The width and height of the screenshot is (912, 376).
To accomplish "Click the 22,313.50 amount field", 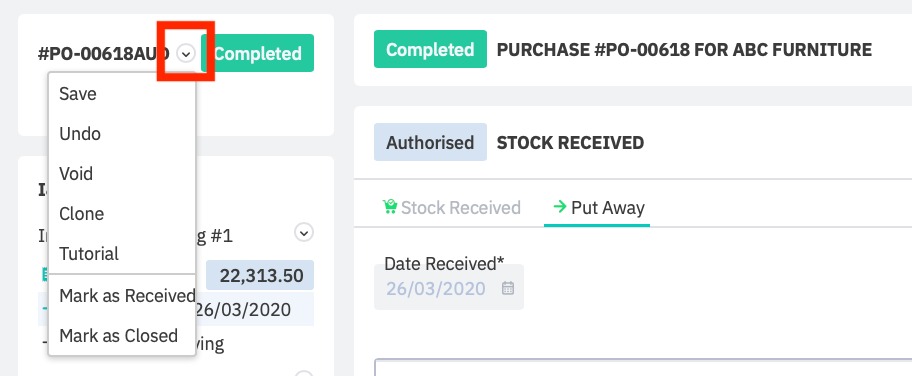I will click(x=260, y=275).
